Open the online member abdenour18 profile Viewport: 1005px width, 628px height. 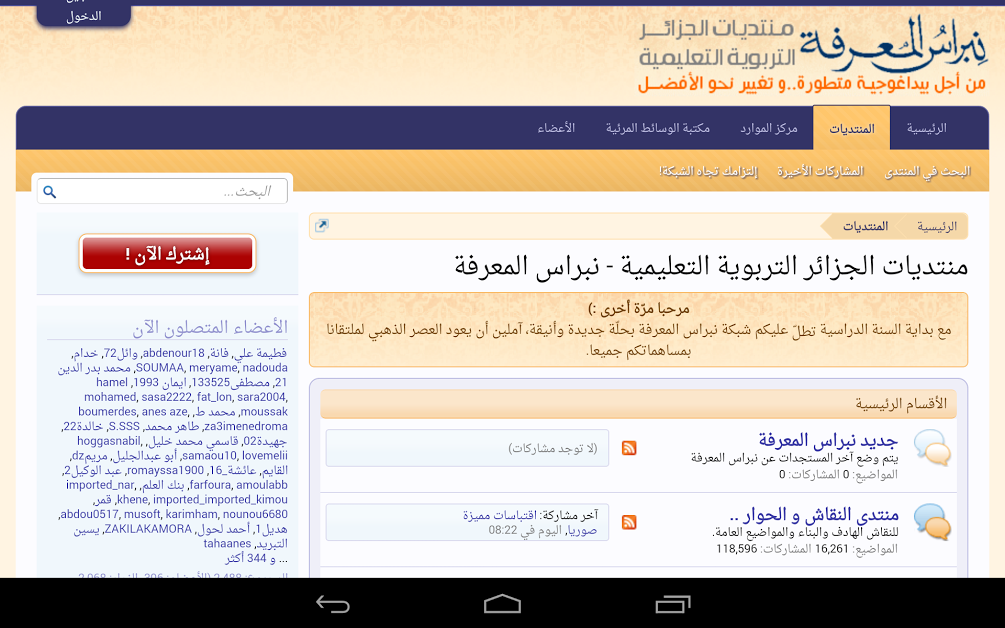click(173, 353)
